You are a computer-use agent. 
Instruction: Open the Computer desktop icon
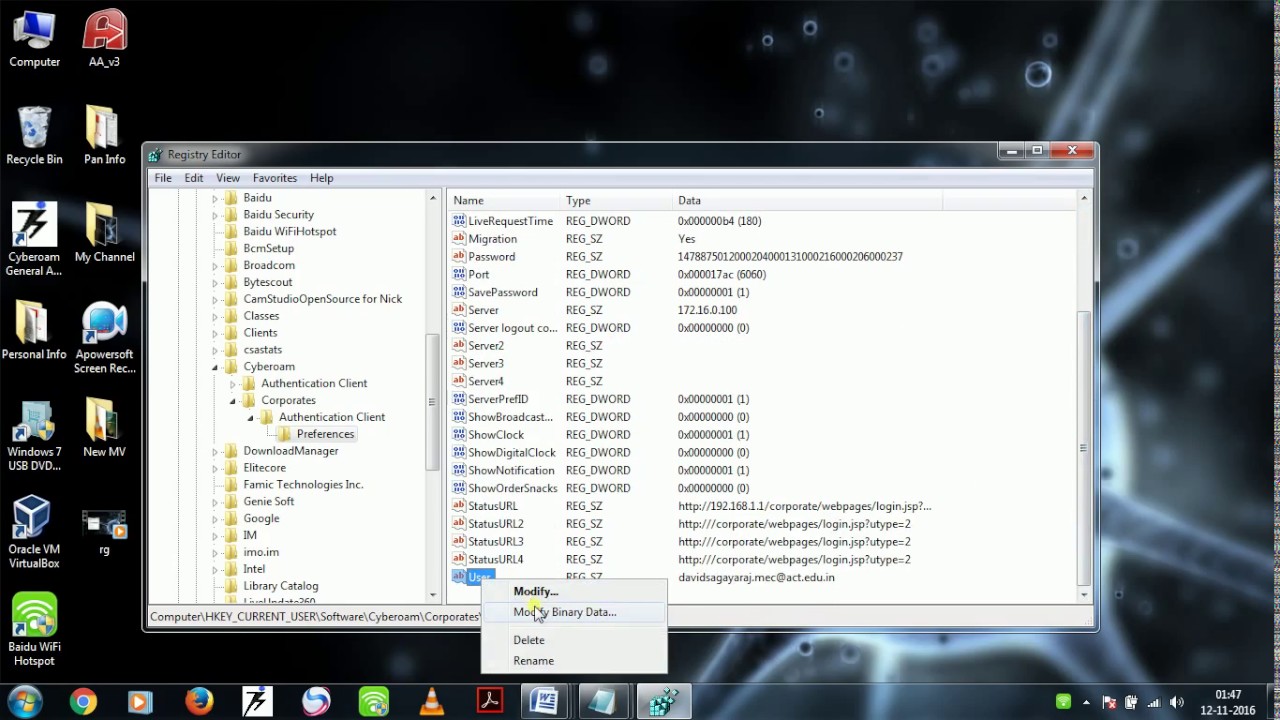pyautogui.click(x=34, y=40)
